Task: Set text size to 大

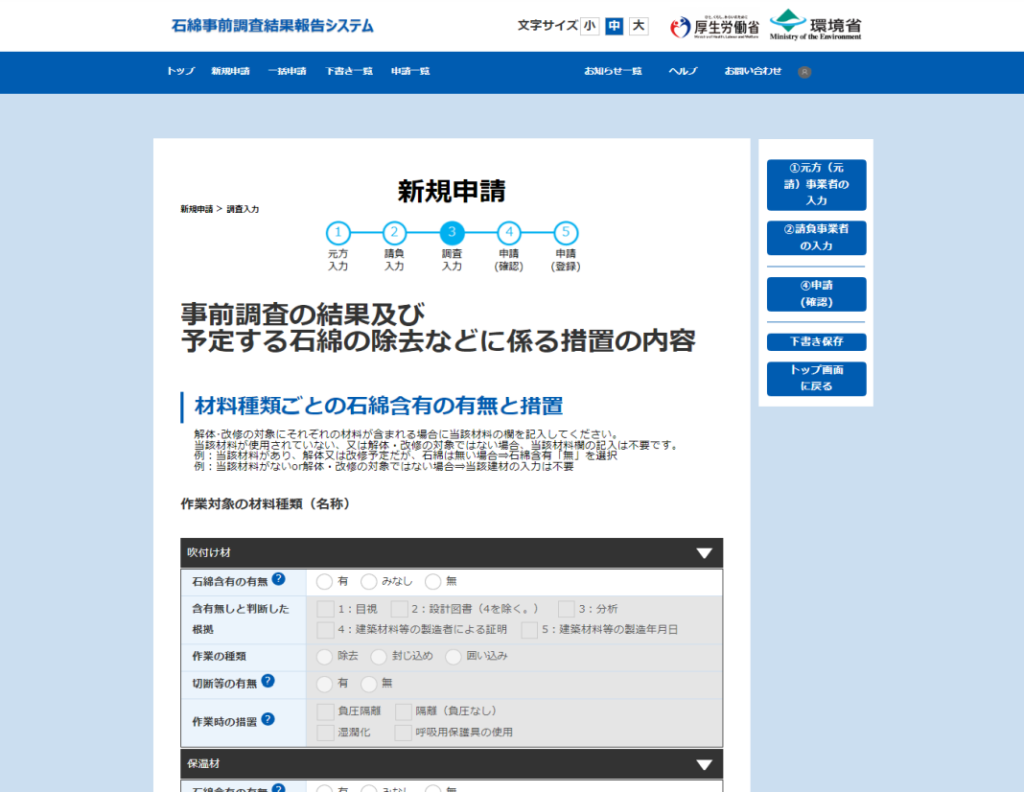Action: click(638, 26)
